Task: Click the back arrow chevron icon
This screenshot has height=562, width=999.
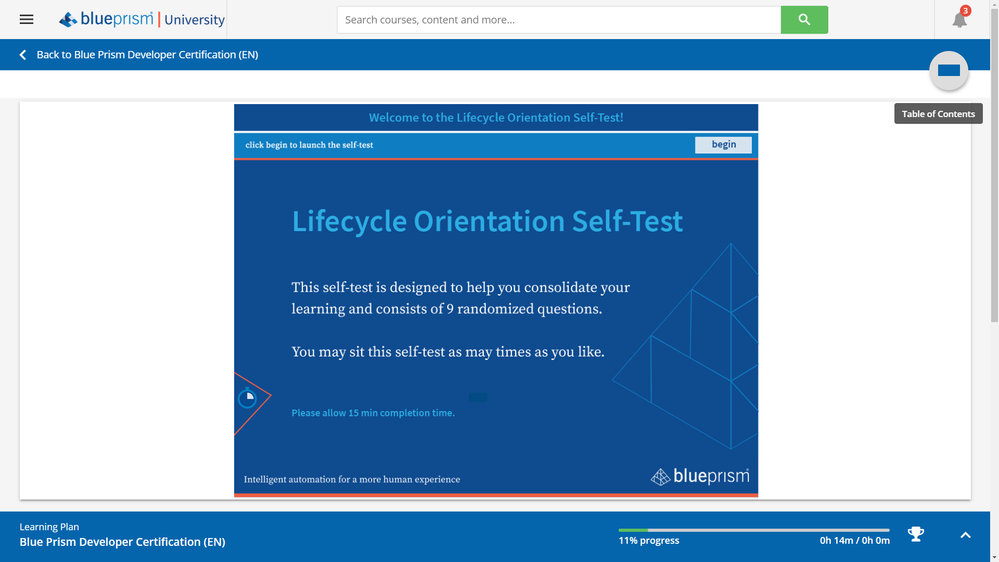Action: click(x=23, y=55)
